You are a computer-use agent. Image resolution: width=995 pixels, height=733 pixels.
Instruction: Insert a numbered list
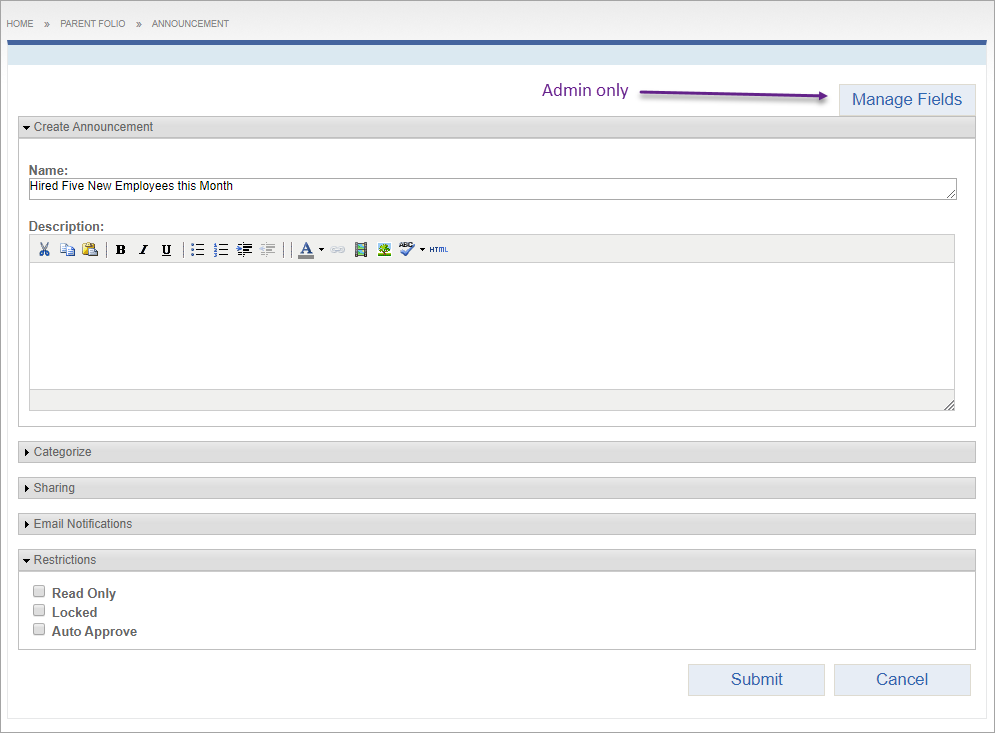221,249
